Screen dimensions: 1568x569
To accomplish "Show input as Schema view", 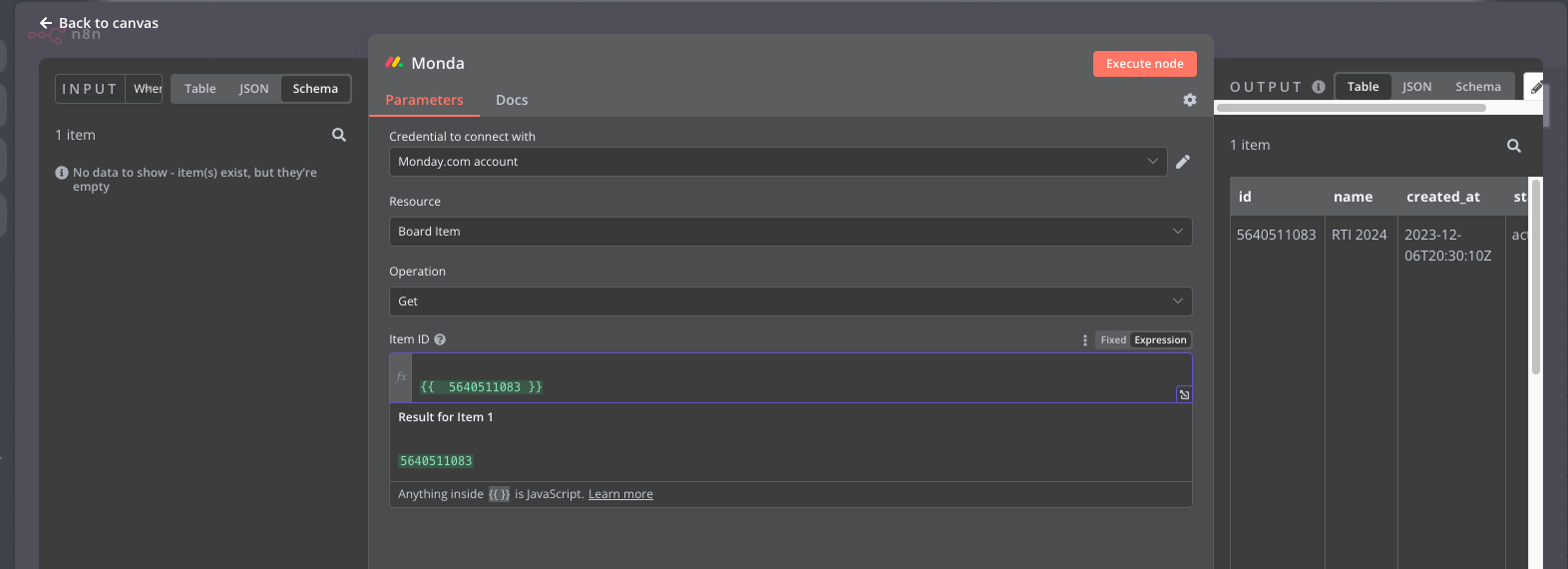I will (315, 89).
